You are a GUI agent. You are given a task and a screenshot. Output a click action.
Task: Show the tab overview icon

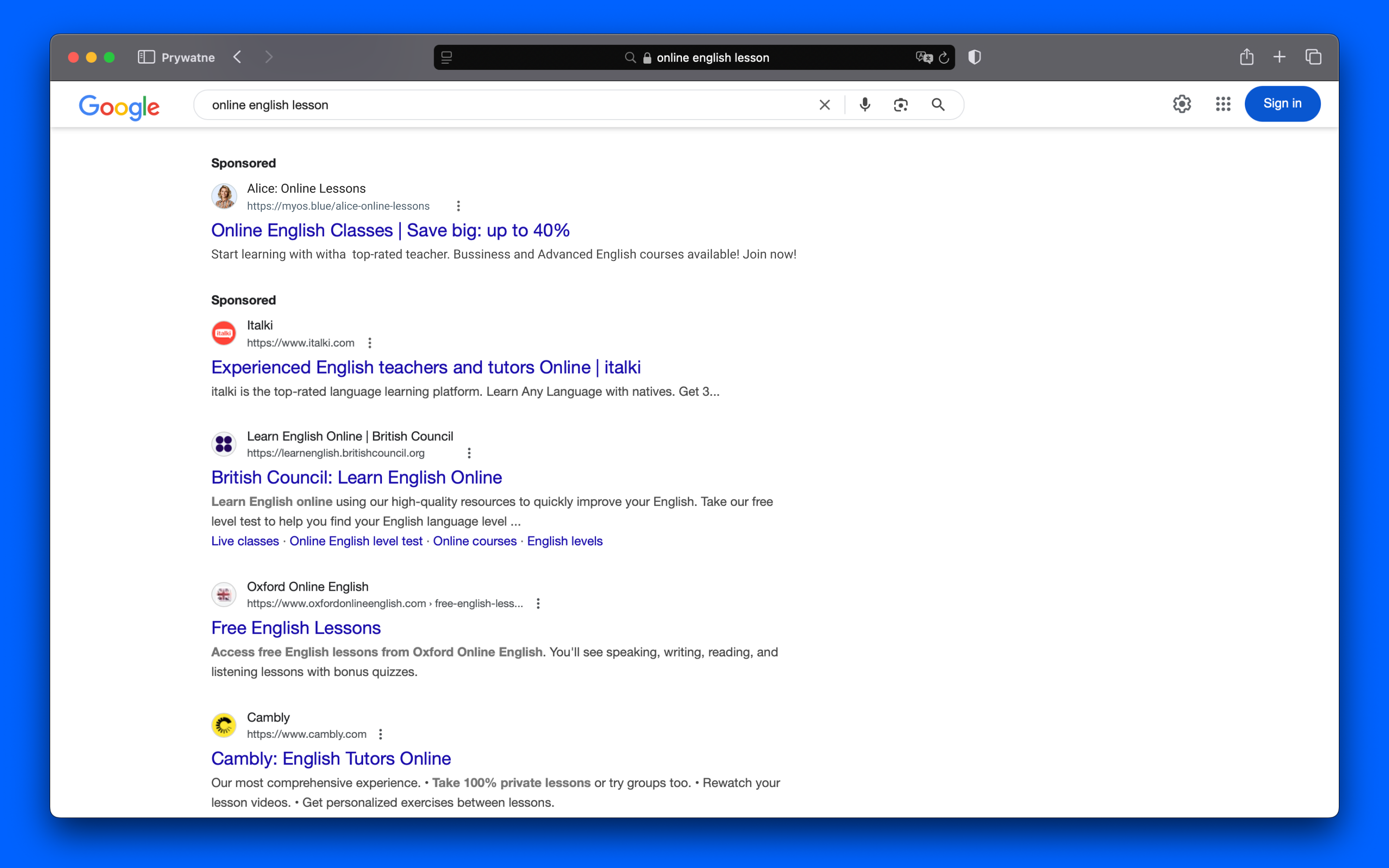(x=1313, y=57)
